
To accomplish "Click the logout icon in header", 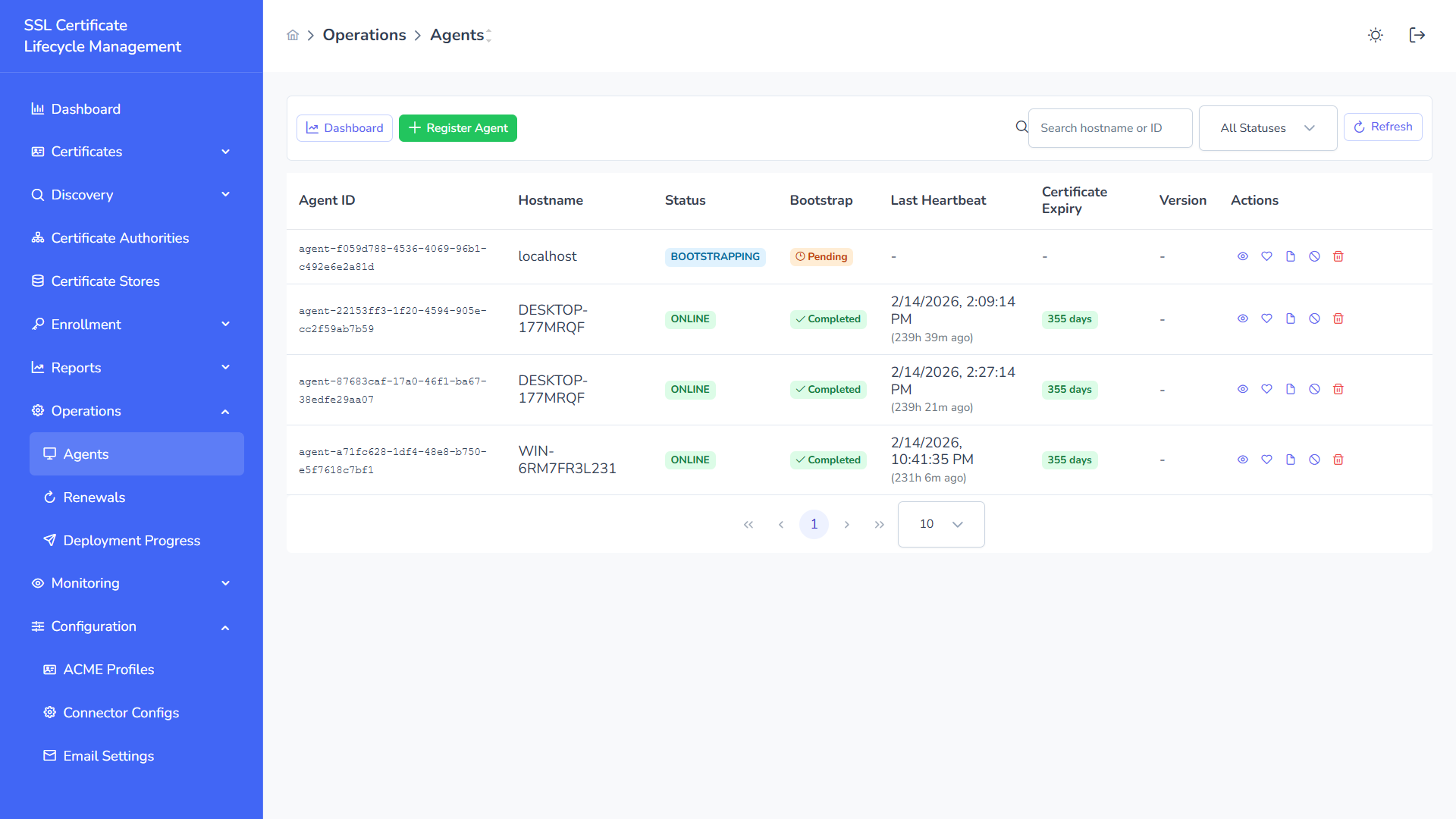I will (1417, 35).
